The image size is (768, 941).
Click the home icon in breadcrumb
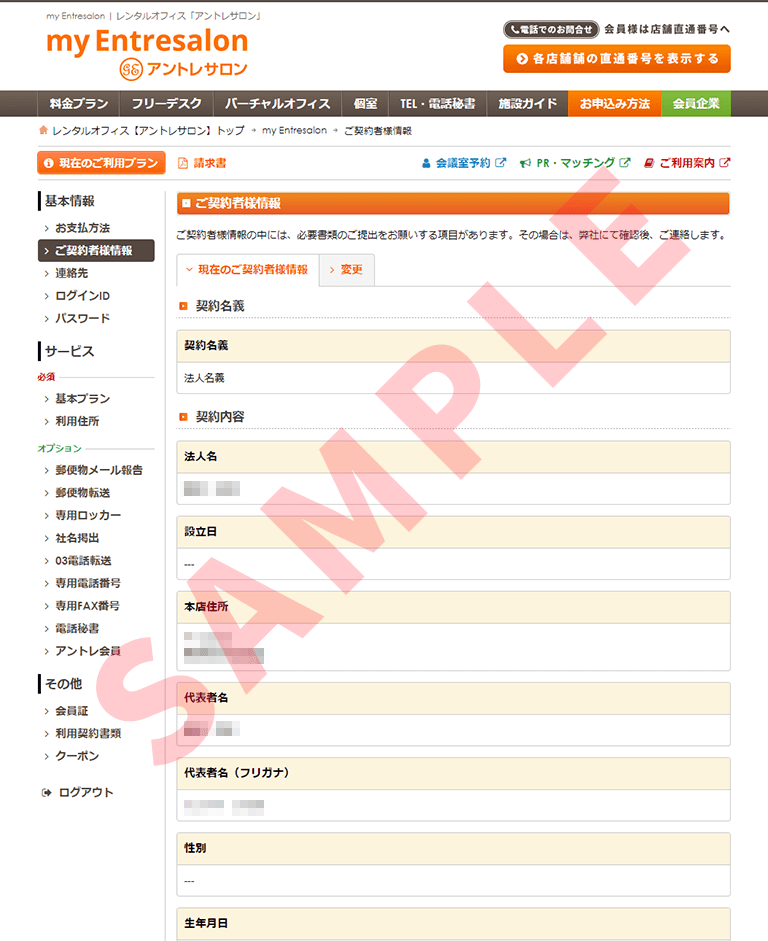click(43, 130)
